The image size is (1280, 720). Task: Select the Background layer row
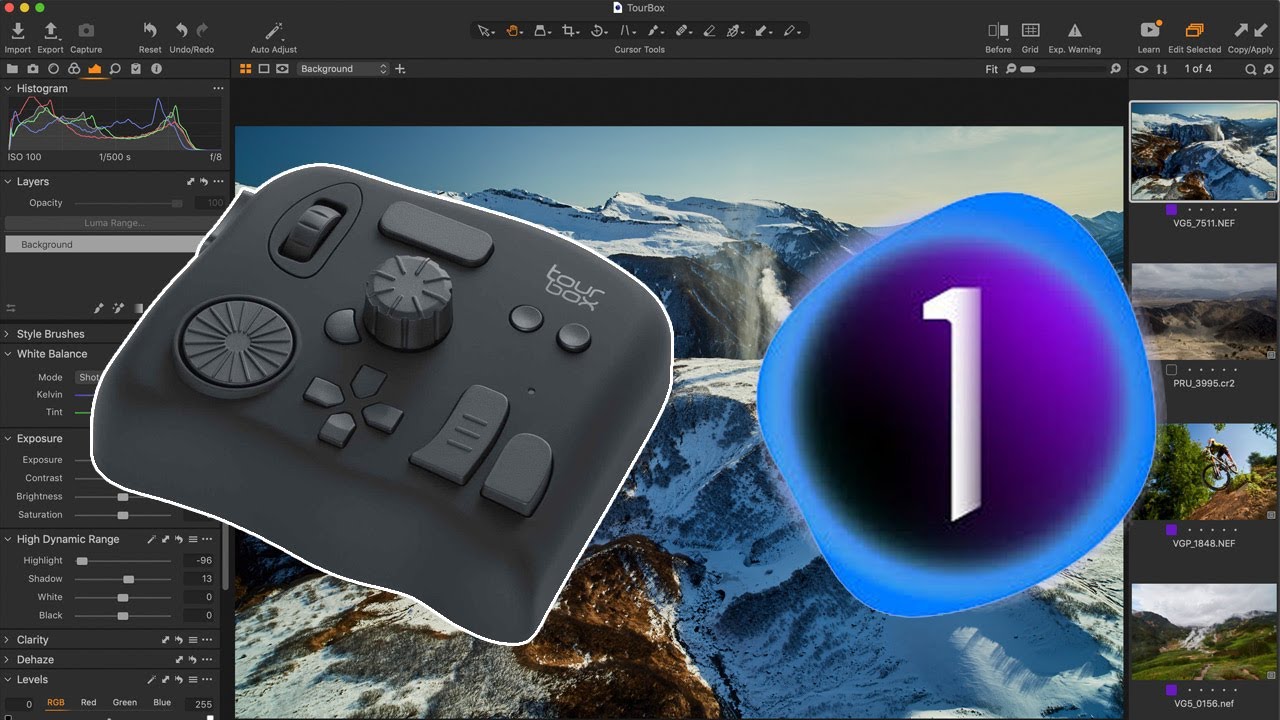click(104, 244)
